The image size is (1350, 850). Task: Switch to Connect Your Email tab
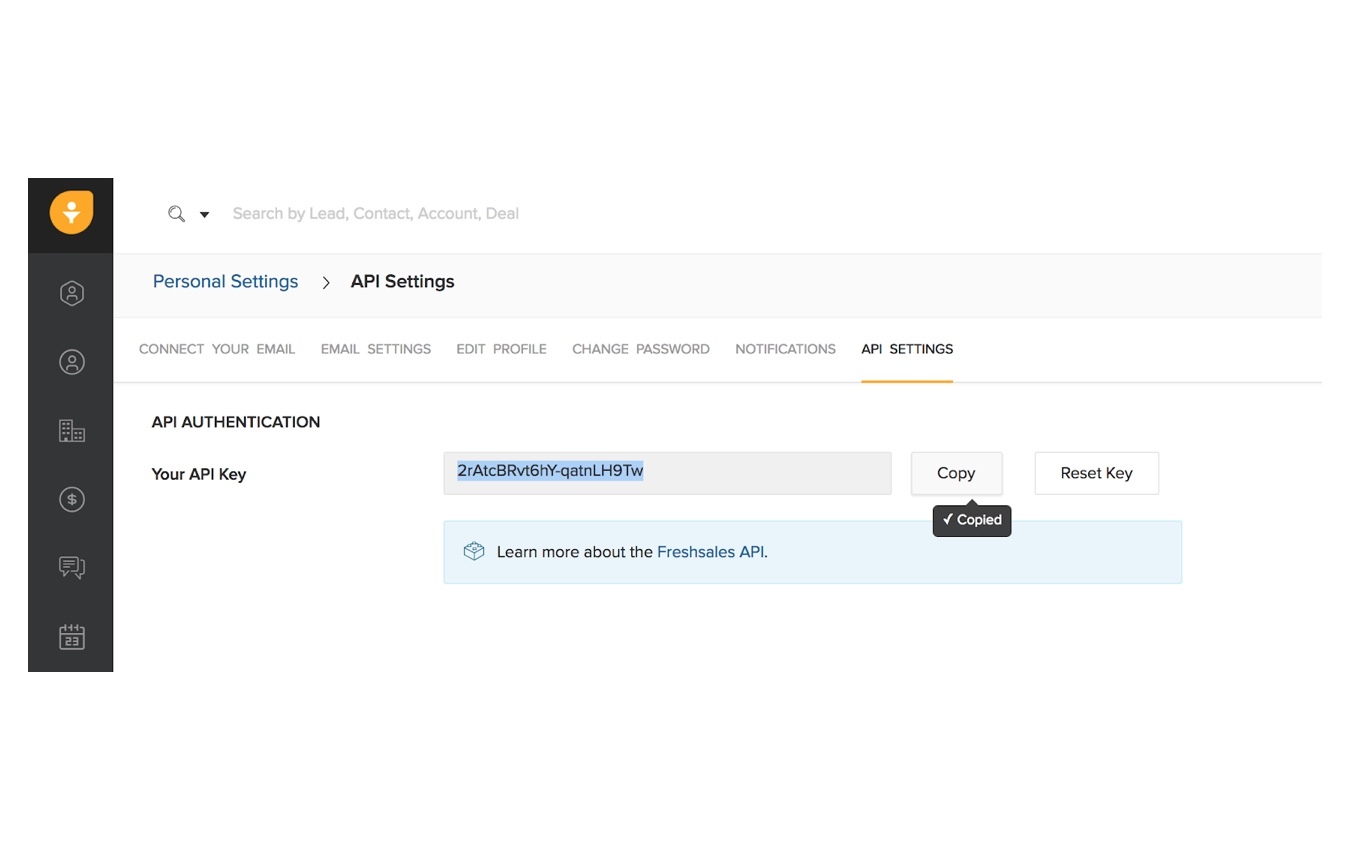click(x=217, y=349)
